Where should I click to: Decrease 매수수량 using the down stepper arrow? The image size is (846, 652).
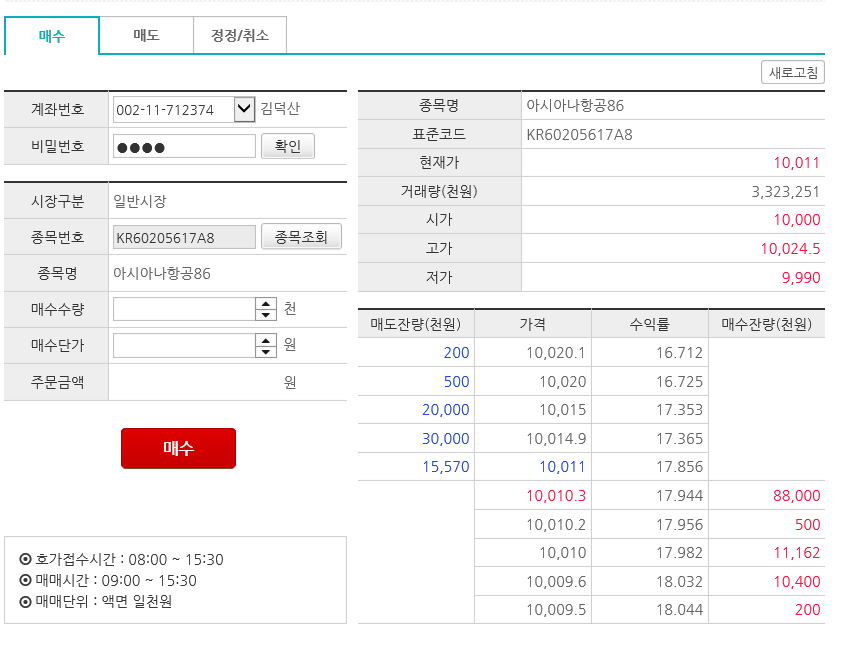(264, 314)
